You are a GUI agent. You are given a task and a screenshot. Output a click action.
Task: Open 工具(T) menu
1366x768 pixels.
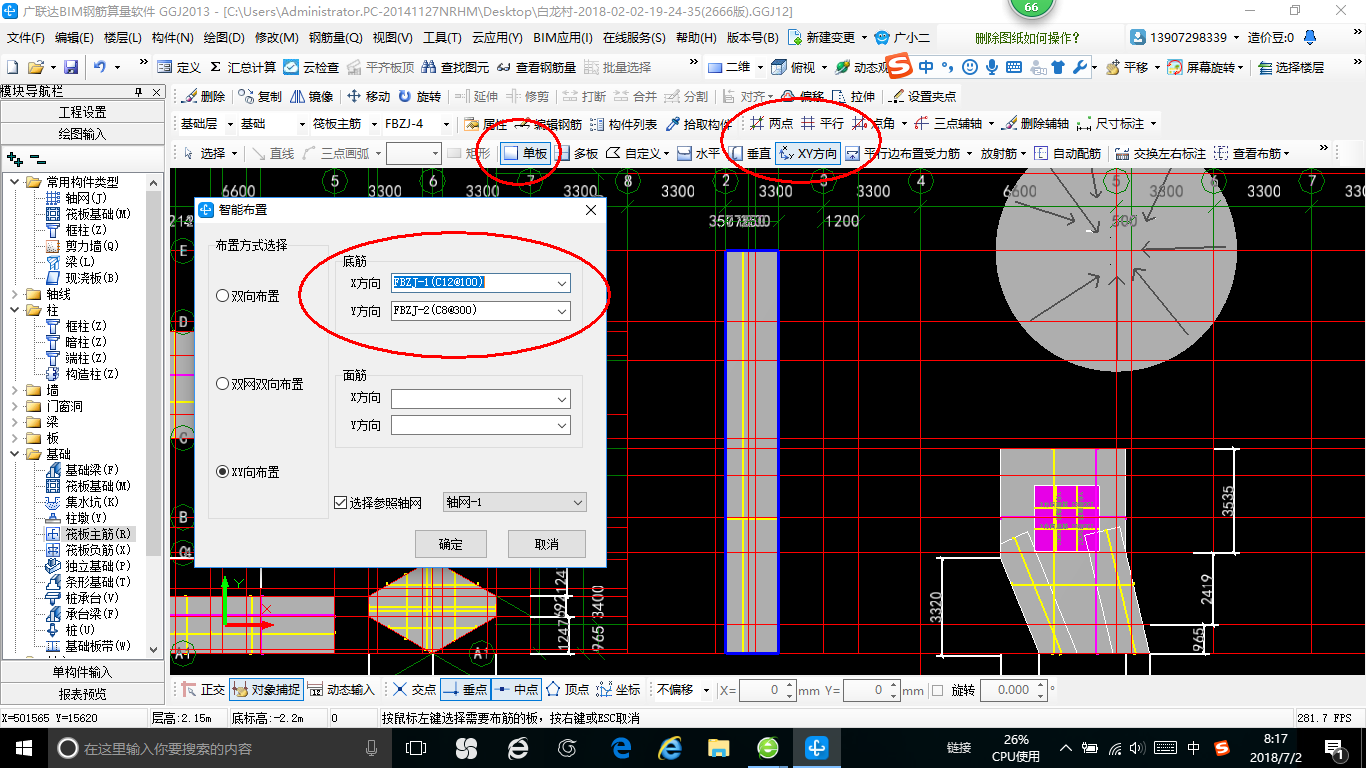click(442, 38)
